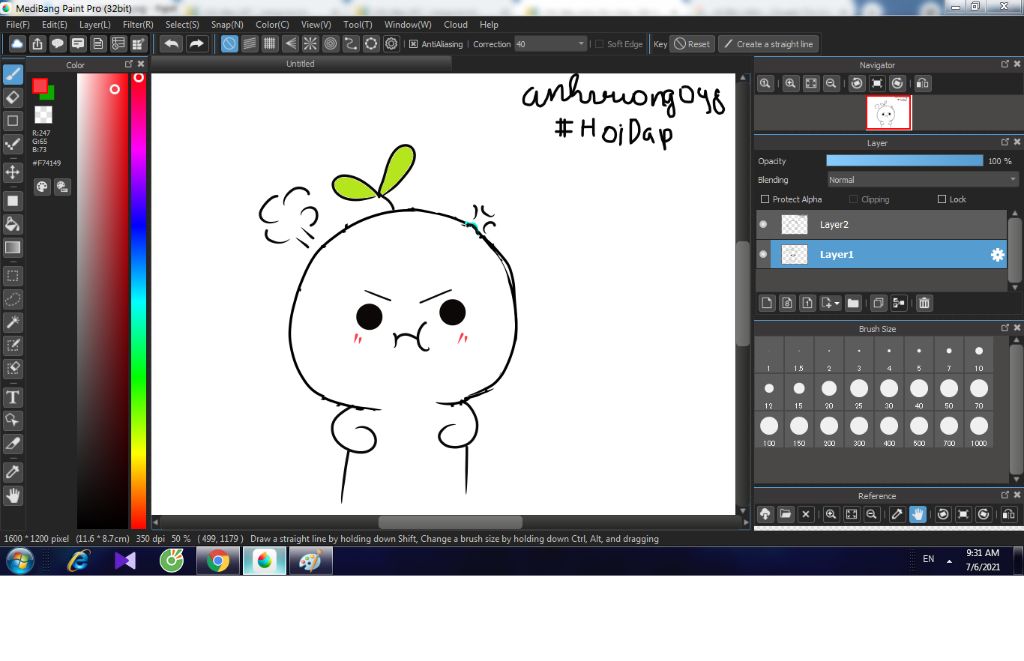The width and height of the screenshot is (1024, 661).
Task: Choose the Select Pen tool
Action: point(12,346)
